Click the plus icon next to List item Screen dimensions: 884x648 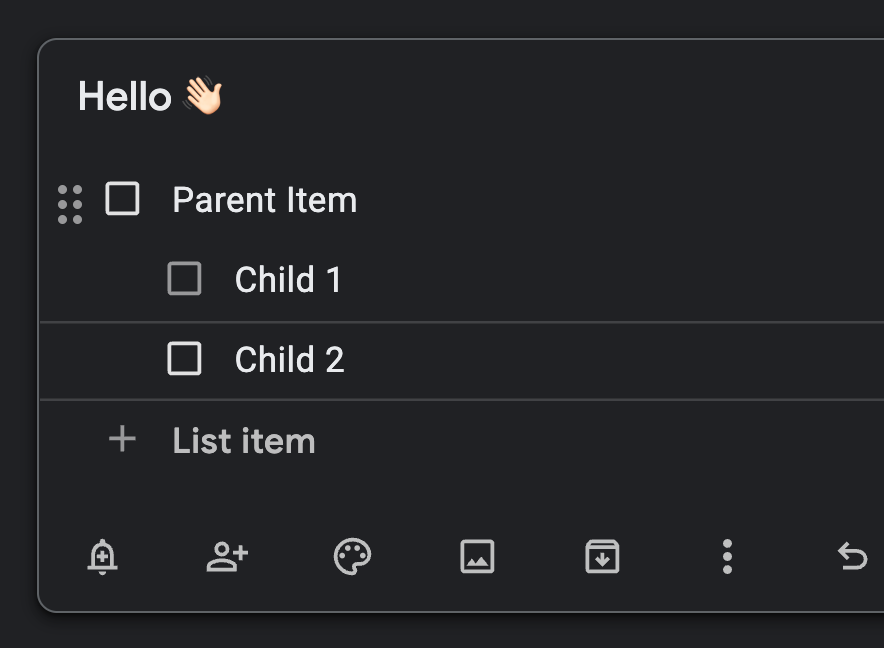coord(122,439)
